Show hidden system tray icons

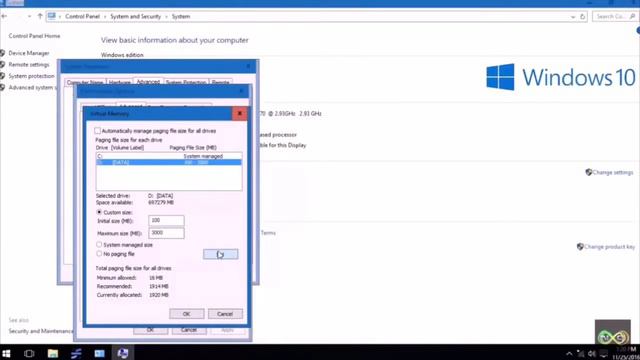(x=569, y=354)
